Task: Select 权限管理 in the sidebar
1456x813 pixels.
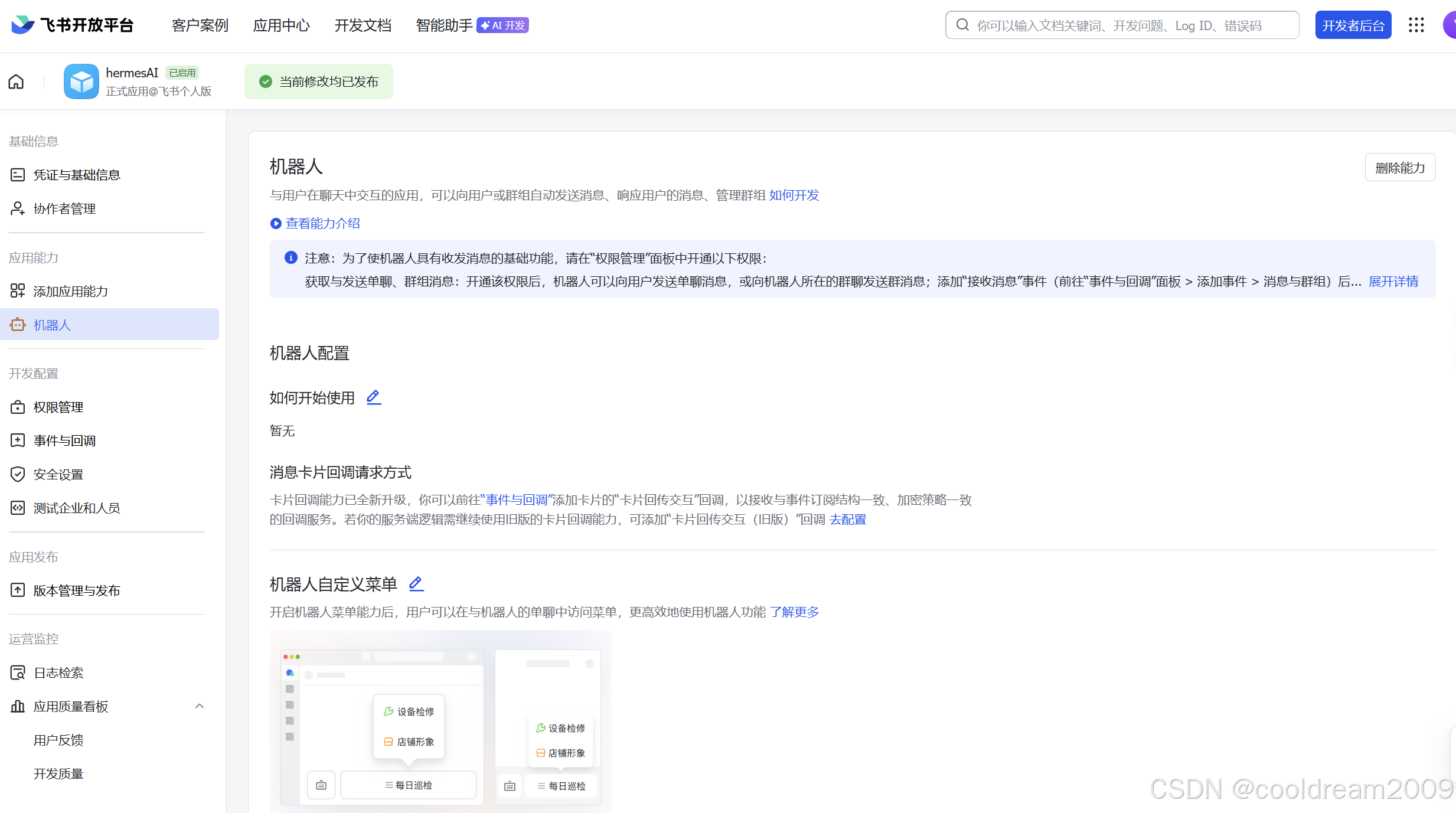Action: click(x=58, y=407)
